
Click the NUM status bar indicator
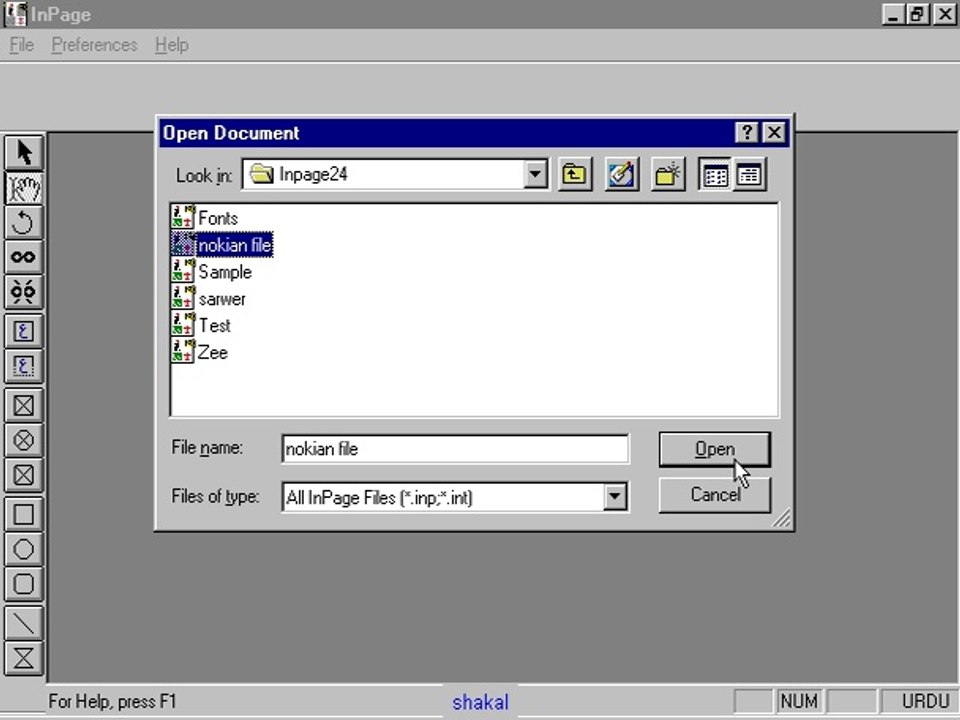[x=799, y=701]
